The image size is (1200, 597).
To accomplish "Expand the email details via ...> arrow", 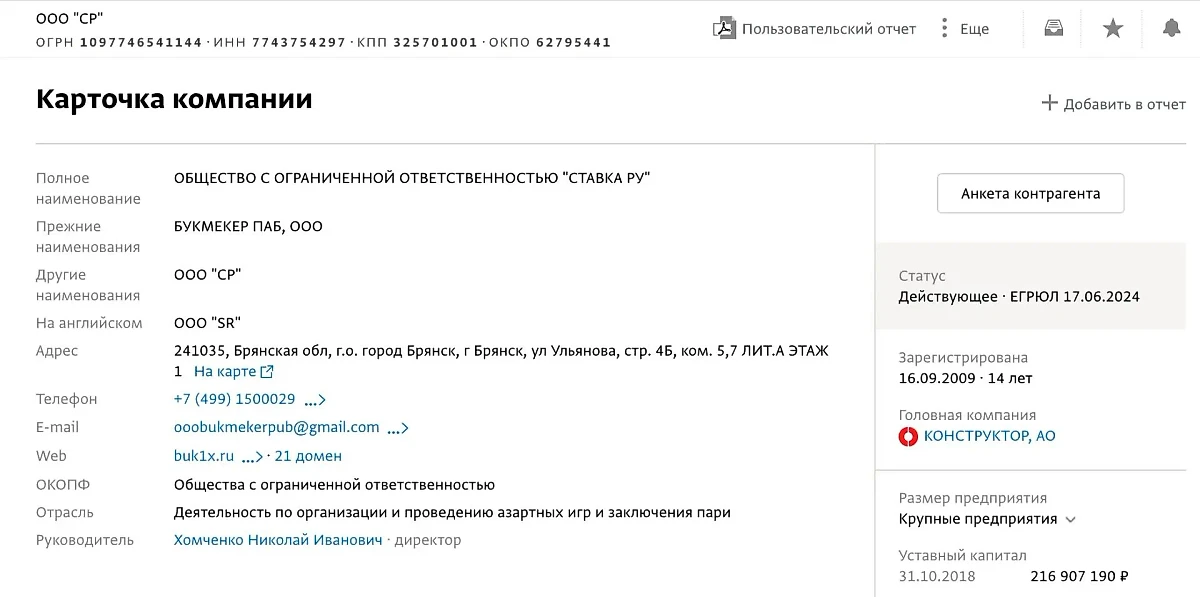I will [x=396, y=426].
